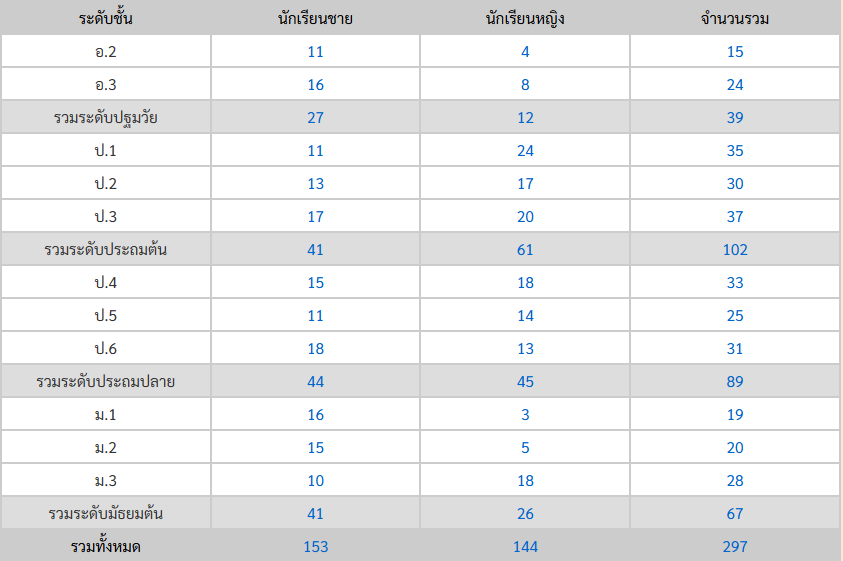Select the ป.1 female count 24
The image size is (843, 561).
click(x=525, y=151)
